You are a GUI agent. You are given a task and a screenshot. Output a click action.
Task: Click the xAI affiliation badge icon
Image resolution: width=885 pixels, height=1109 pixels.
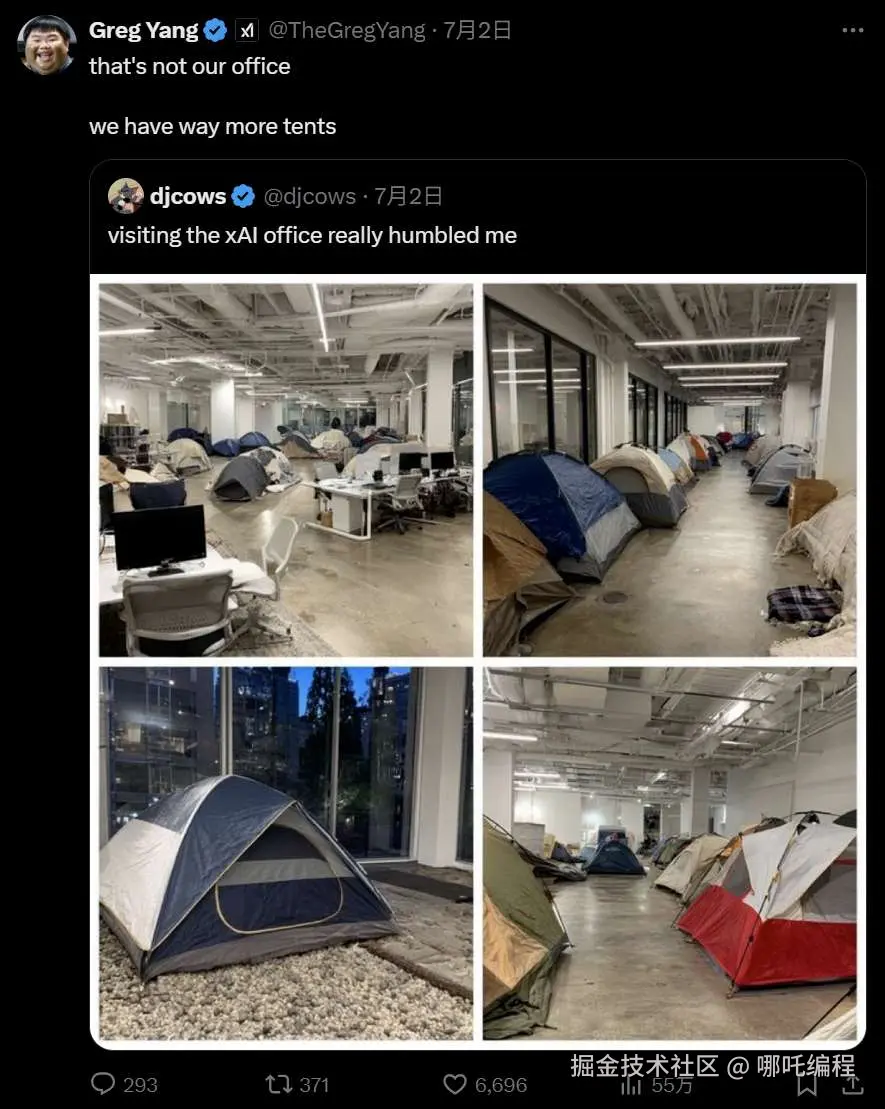pyautogui.click(x=246, y=30)
